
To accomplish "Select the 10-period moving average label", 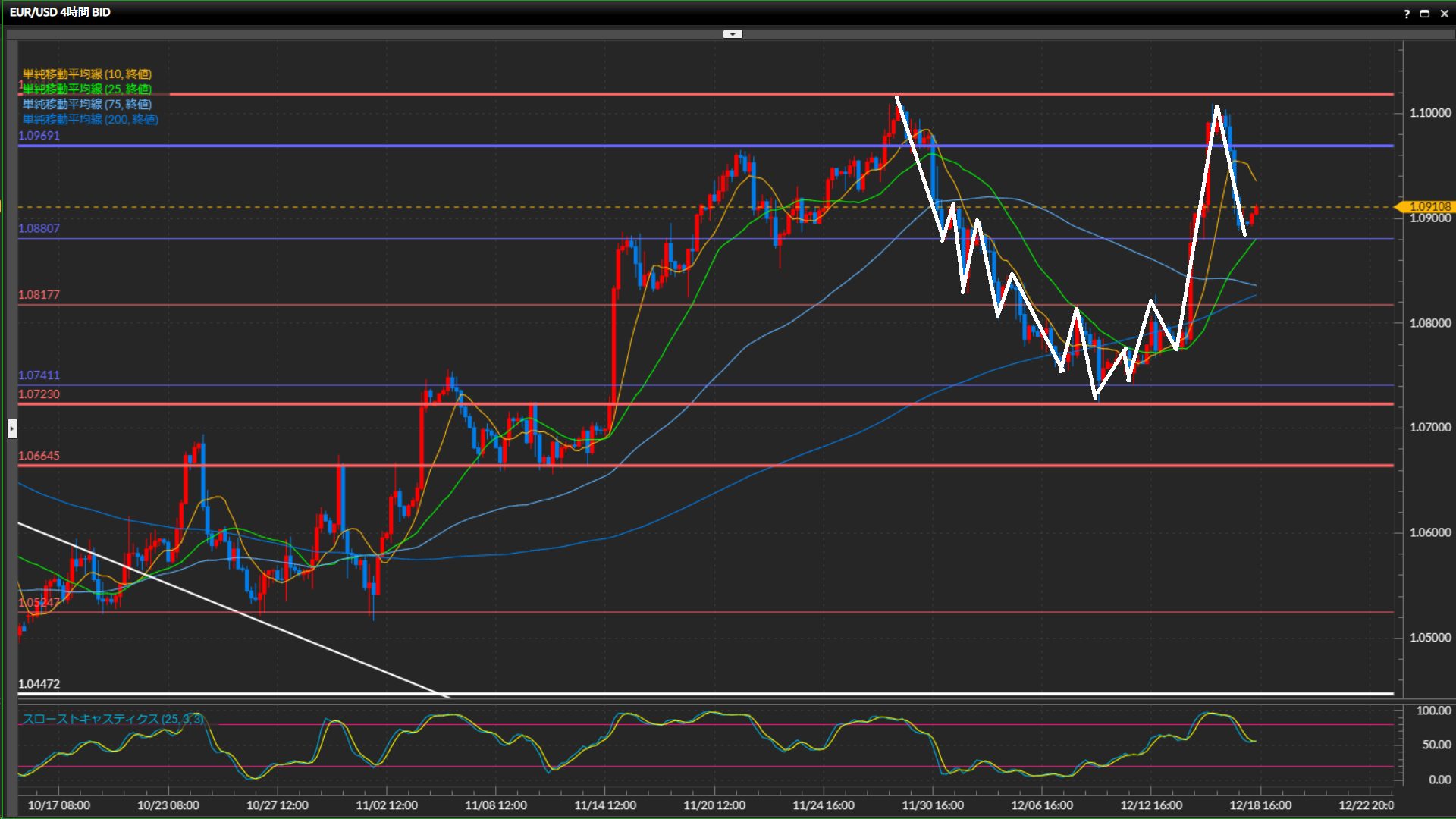I will (x=87, y=74).
